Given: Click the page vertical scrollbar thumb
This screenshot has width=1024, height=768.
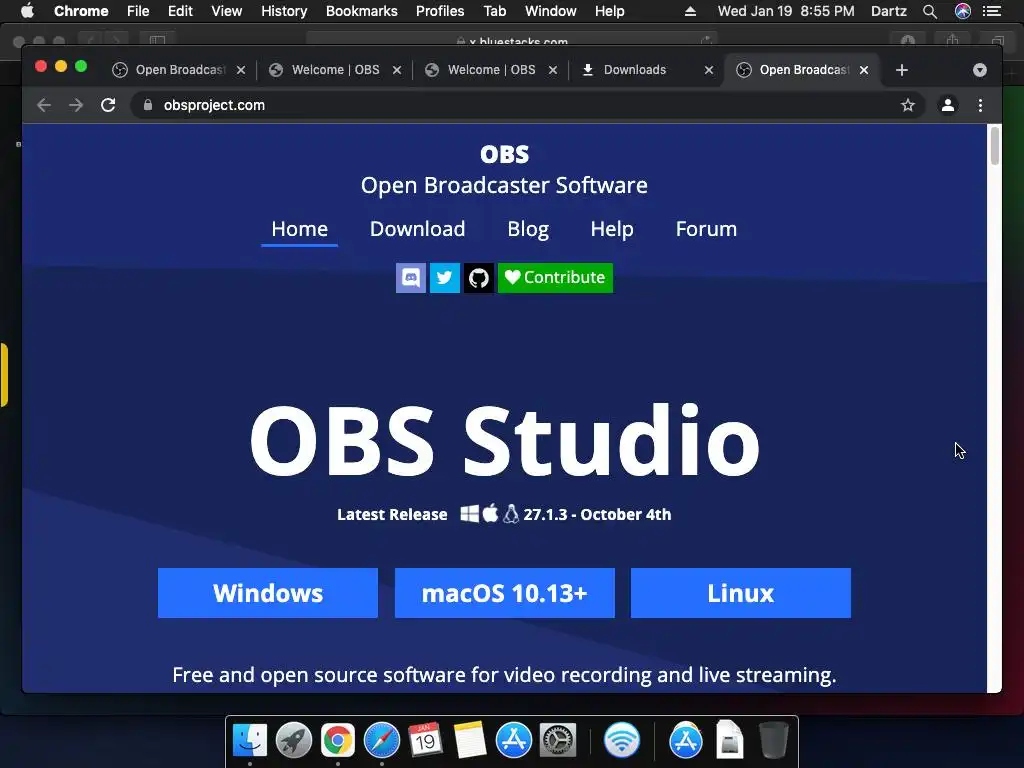Looking at the screenshot, I should pyautogui.click(x=995, y=146).
